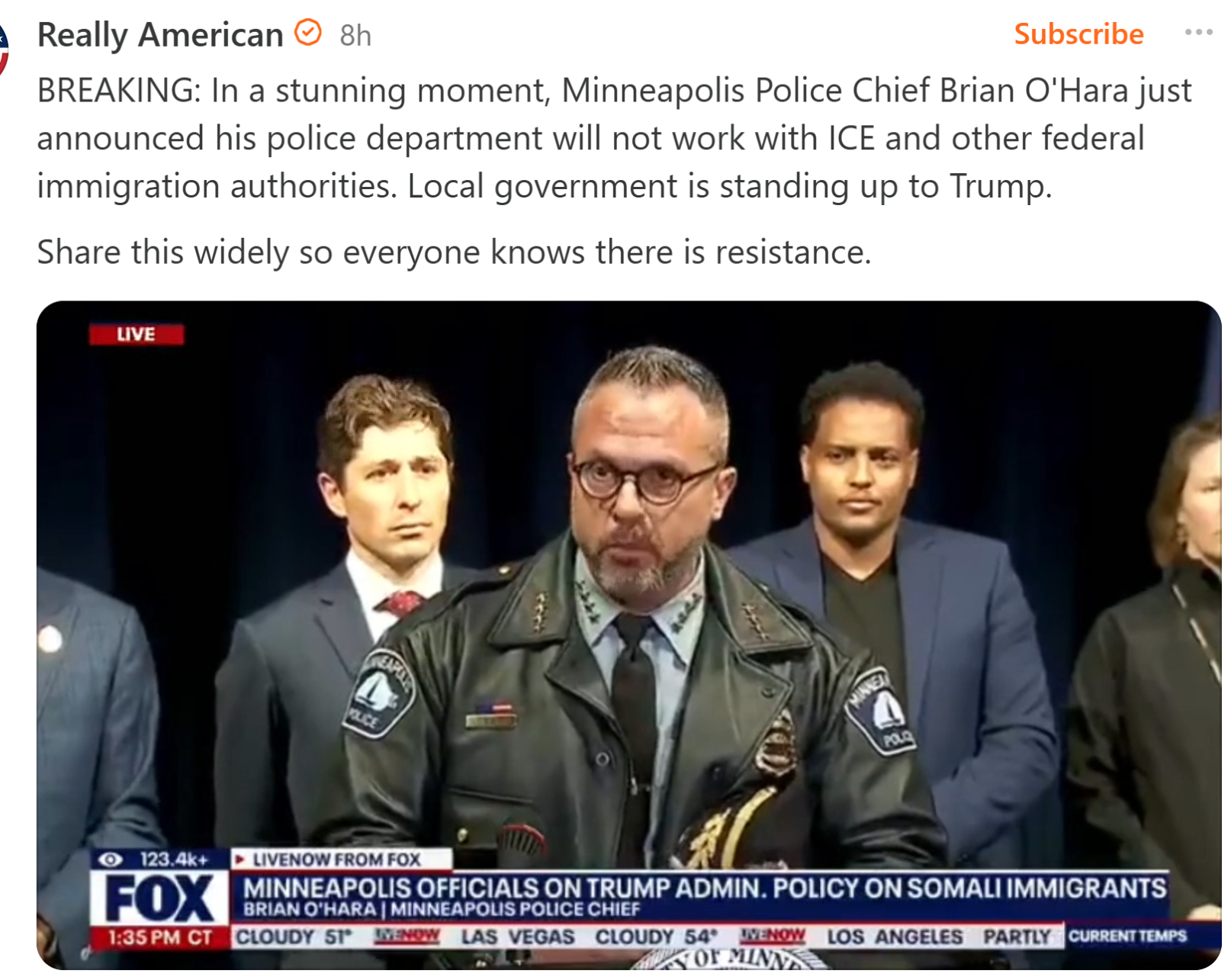This screenshot has height=980, width=1231.
Task: Subscribe to Really American
Action: (x=1078, y=34)
